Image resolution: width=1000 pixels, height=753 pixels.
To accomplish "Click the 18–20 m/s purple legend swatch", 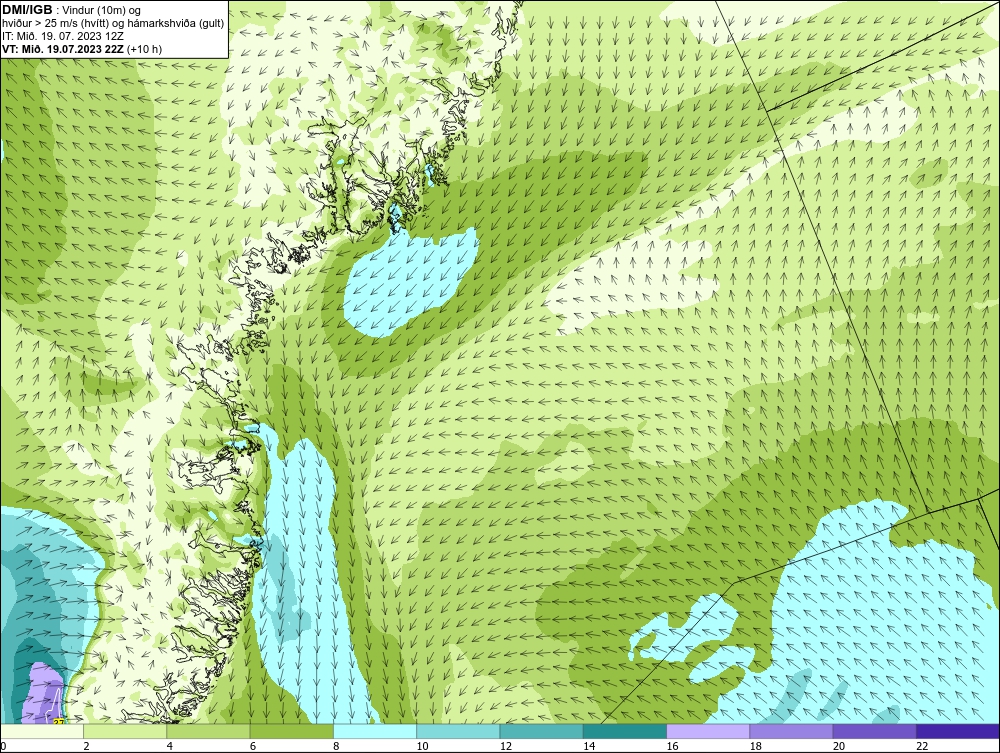I will pyautogui.click(x=791, y=731).
